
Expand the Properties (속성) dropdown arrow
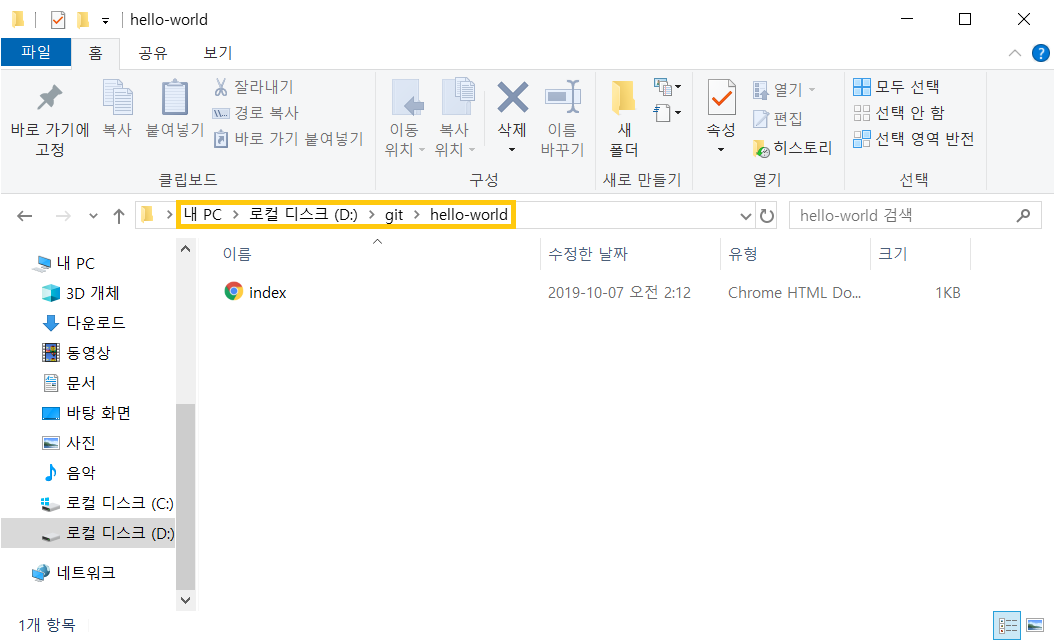(721, 149)
